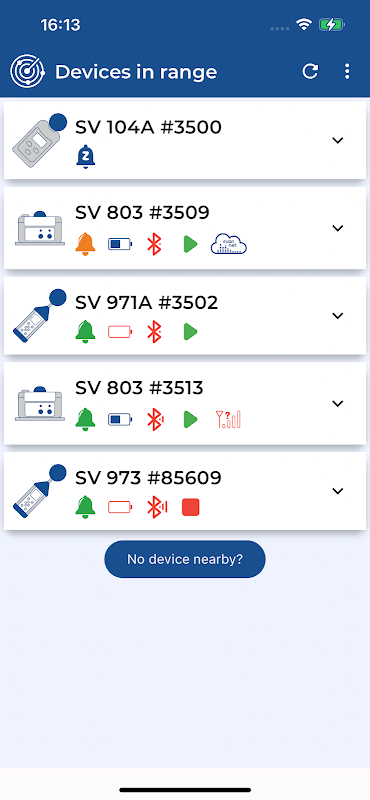Image resolution: width=370 pixels, height=800 pixels.
Task: Select the 'SV 971A #3502' device name
Action: (146, 303)
